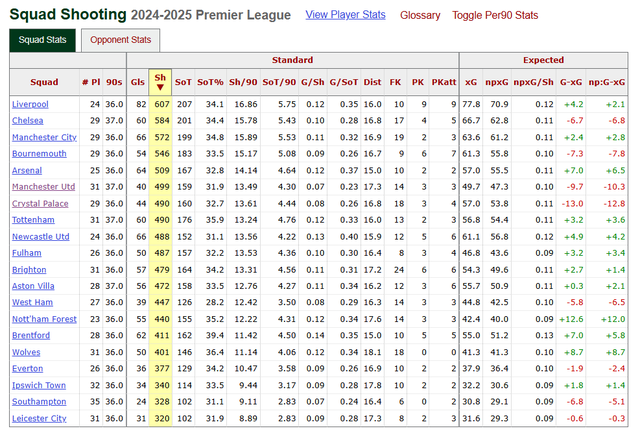
Task: Open the View Player Stats link
Action: tap(345, 15)
